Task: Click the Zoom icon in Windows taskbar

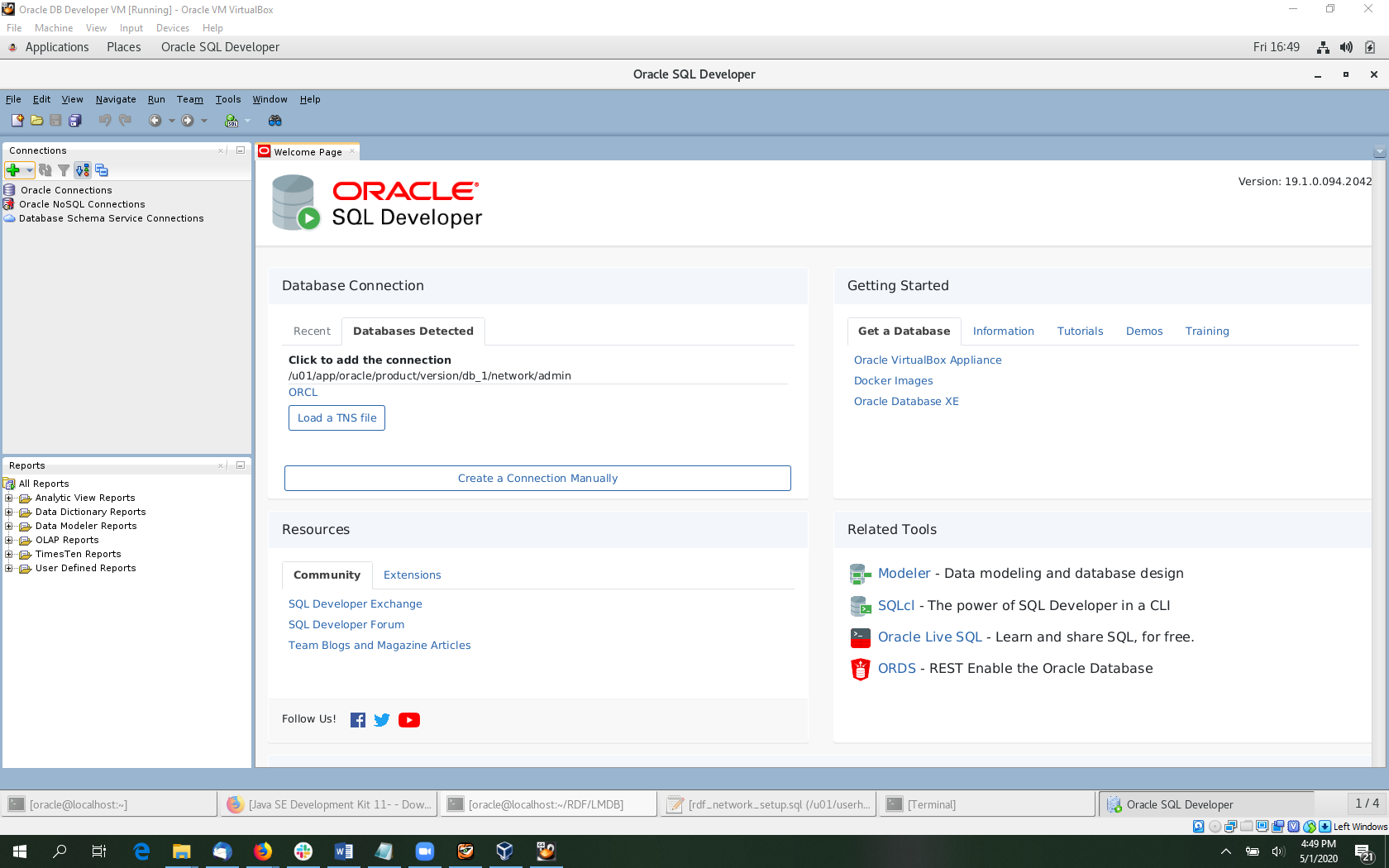Action: (x=425, y=851)
